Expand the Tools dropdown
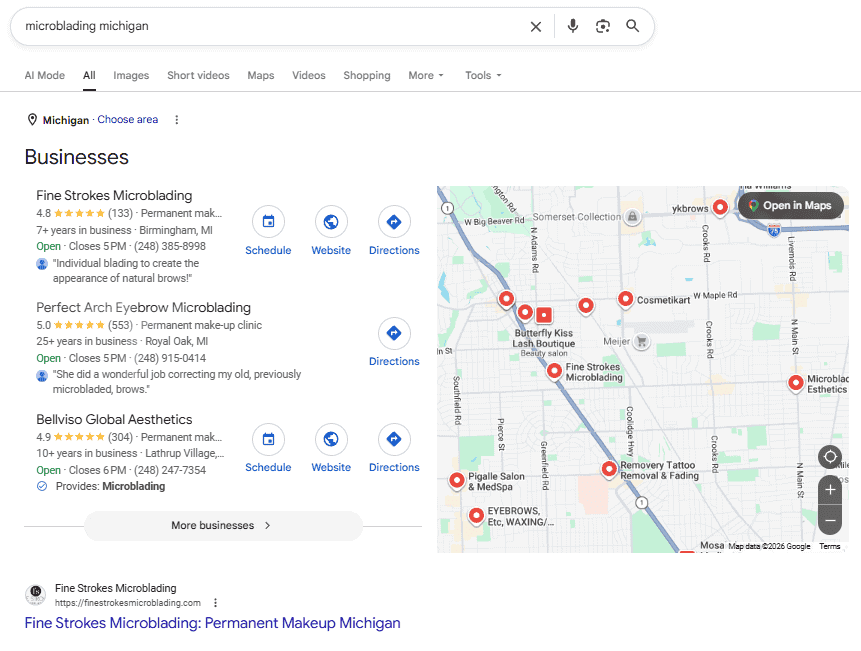This screenshot has width=861, height=651. click(x=483, y=75)
